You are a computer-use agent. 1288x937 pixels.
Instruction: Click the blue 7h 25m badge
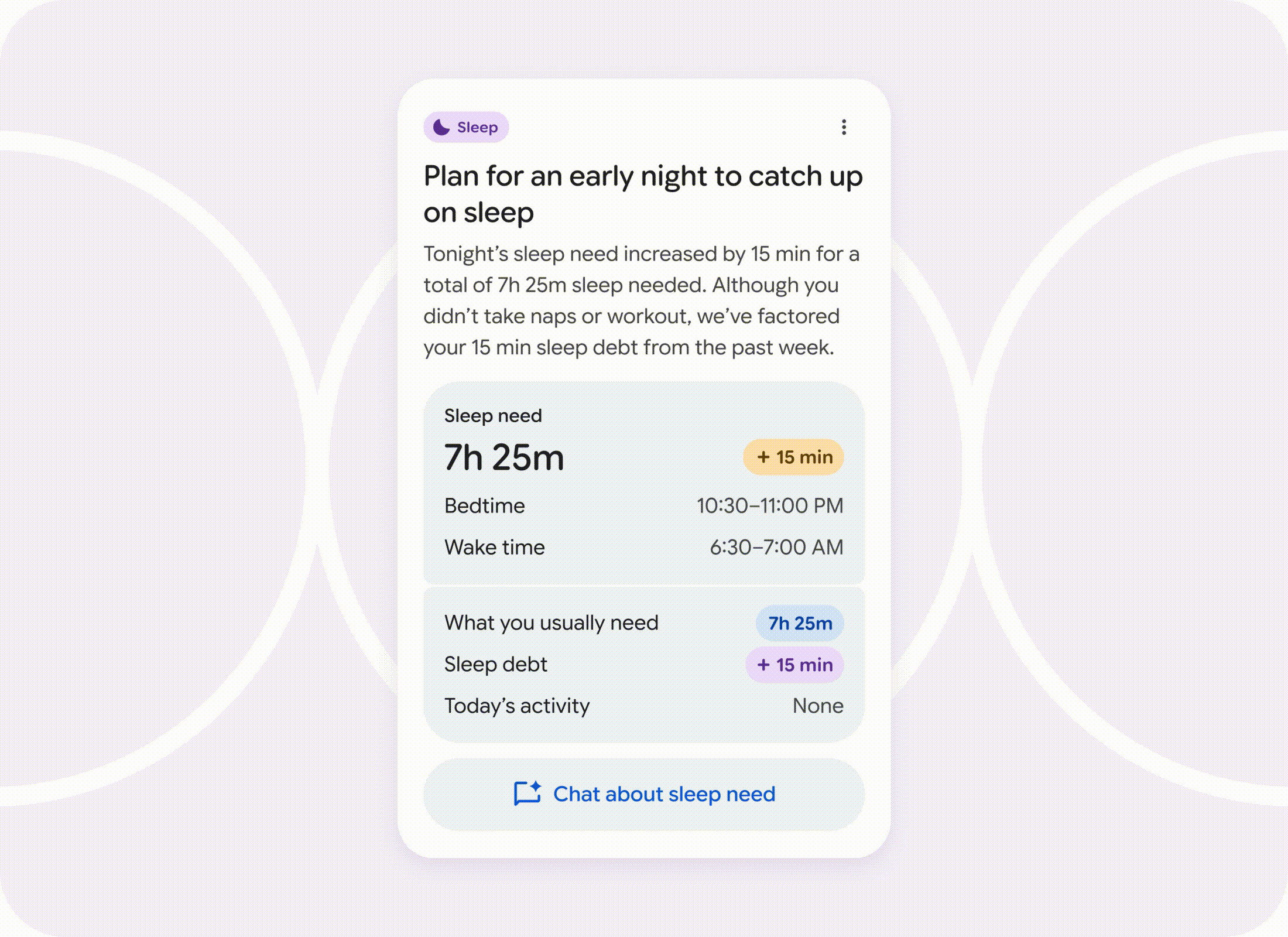pyautogui.click(x=799, y=622)
